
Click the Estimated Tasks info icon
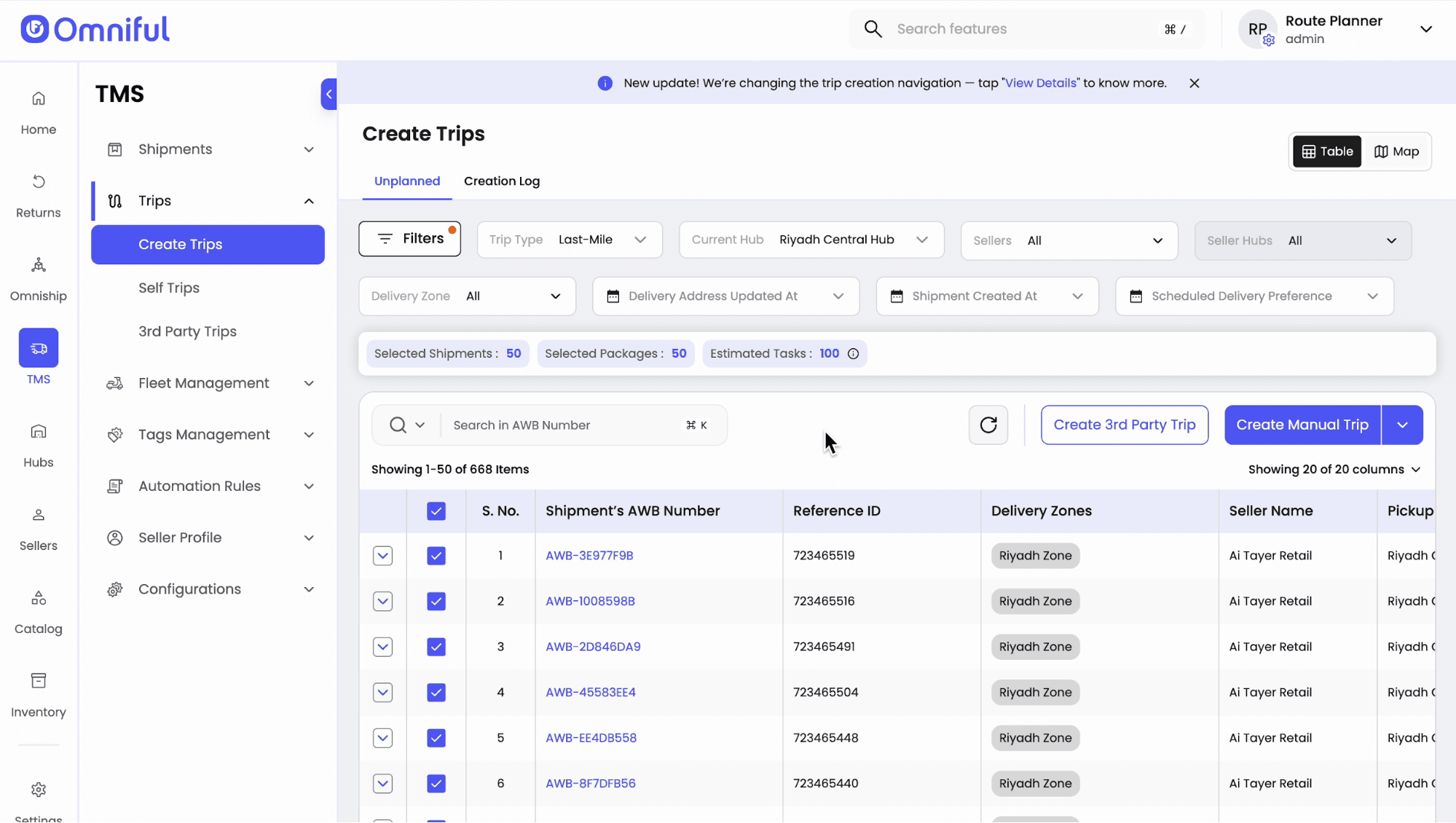tap(853, 354)
